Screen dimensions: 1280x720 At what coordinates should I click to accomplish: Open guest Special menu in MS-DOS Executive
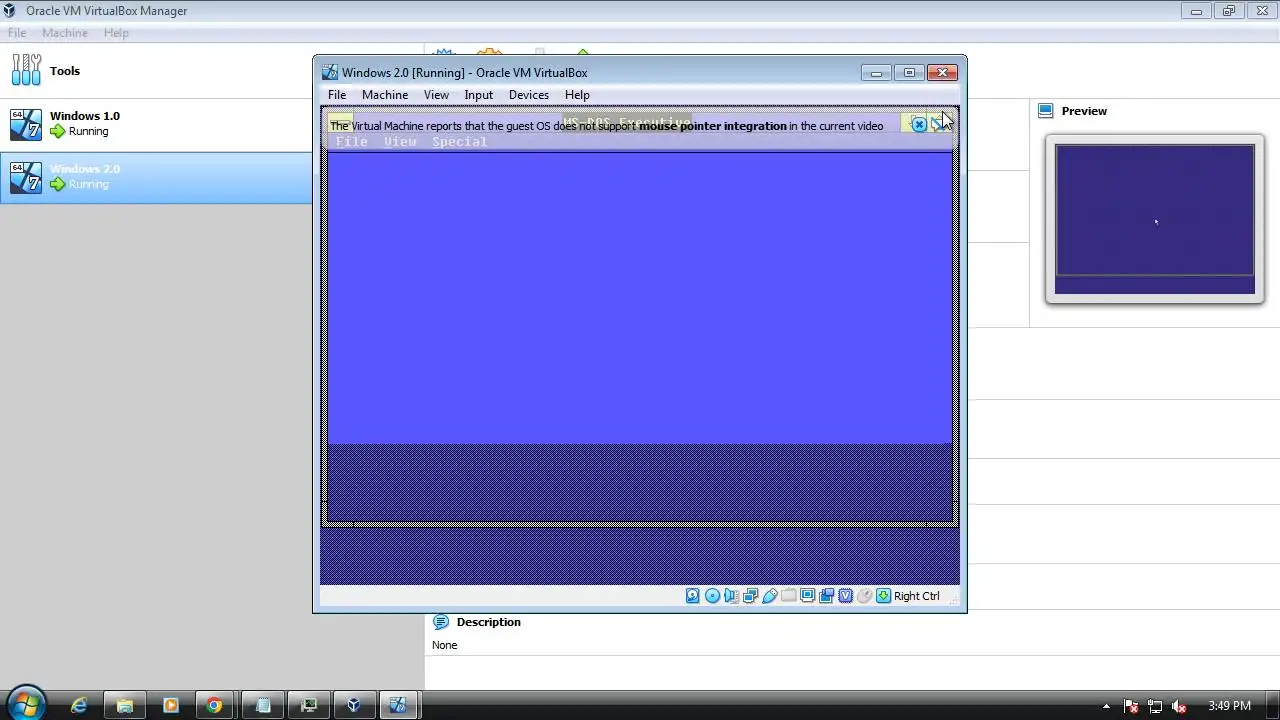click(459, 142)
